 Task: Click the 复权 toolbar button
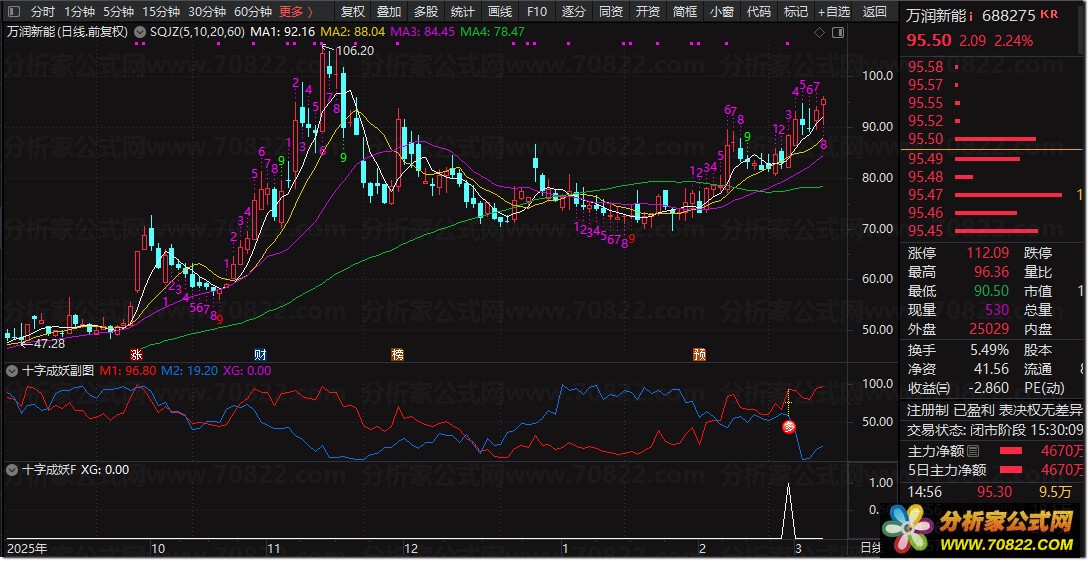click(x=353, y=12)
